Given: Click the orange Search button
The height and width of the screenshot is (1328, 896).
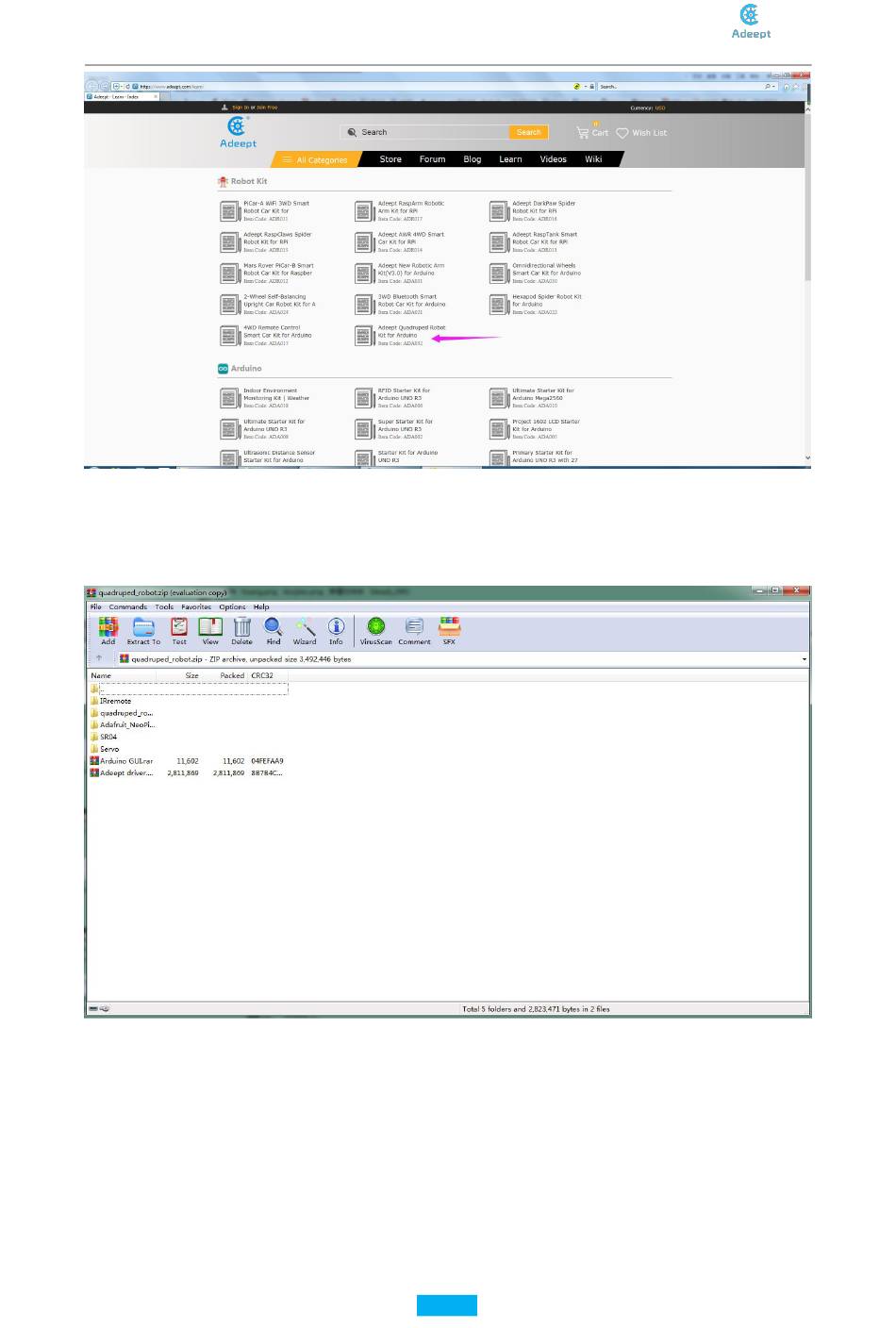Looking at the screenshot, I should coord(528,133).
